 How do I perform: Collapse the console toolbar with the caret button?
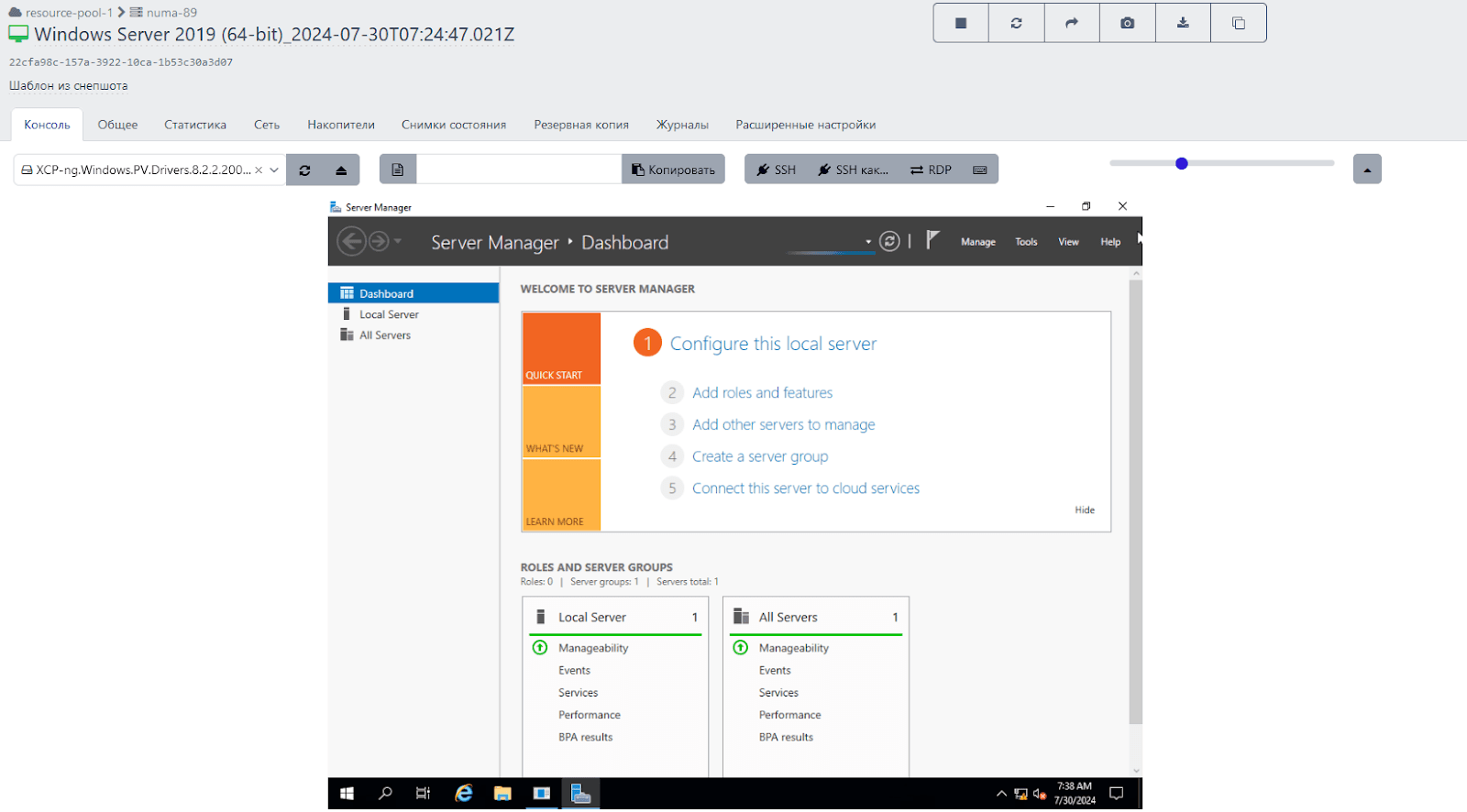coord(1366,170)
